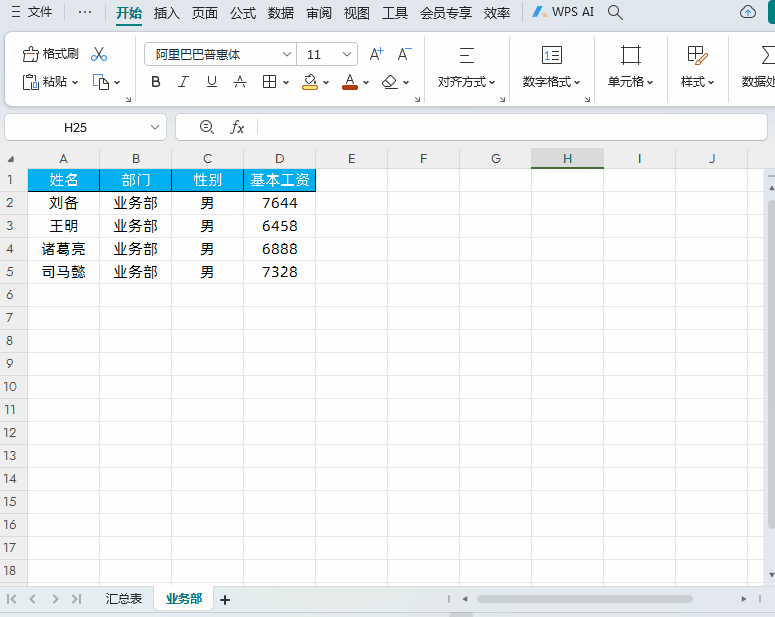Increase font size with A+ icon
775x617 pixels.
tap(376, 54)
